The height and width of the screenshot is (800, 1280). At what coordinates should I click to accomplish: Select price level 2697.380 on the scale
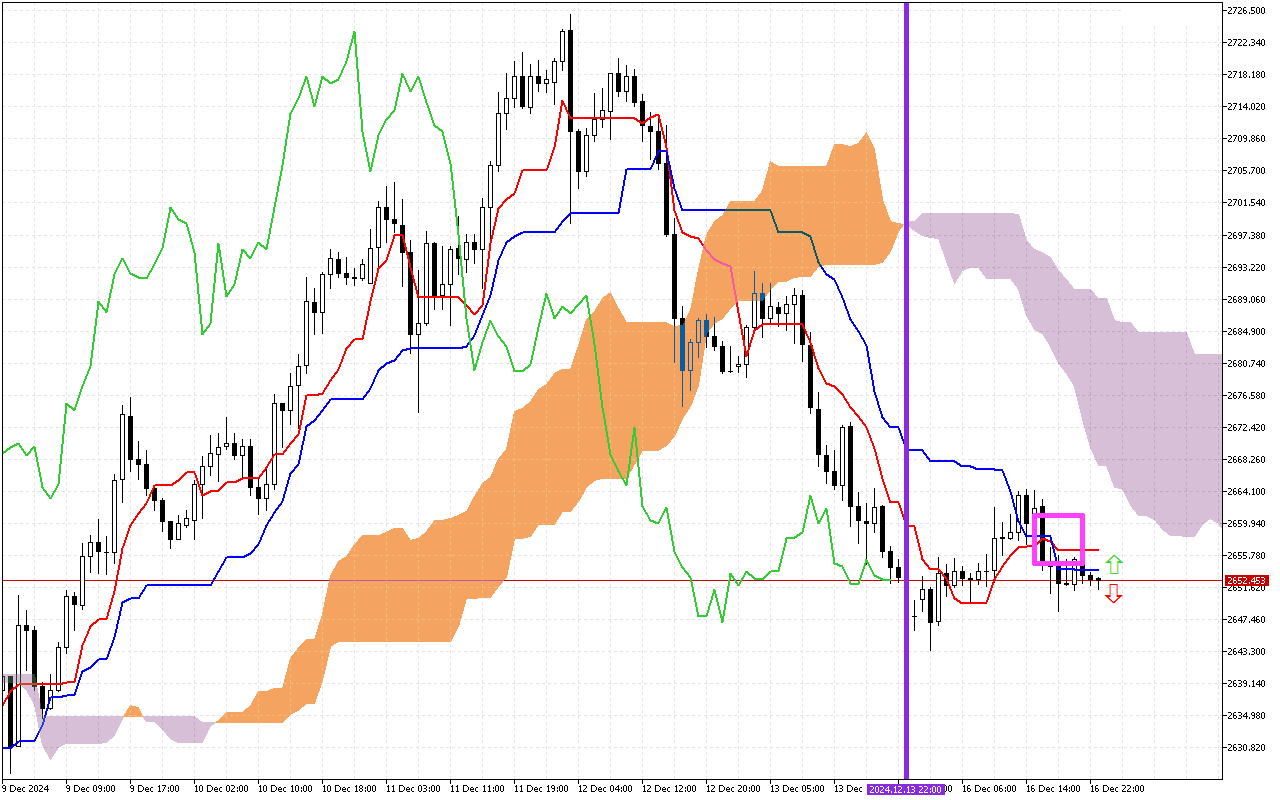pyautogui.click(x=1247, y=235)
